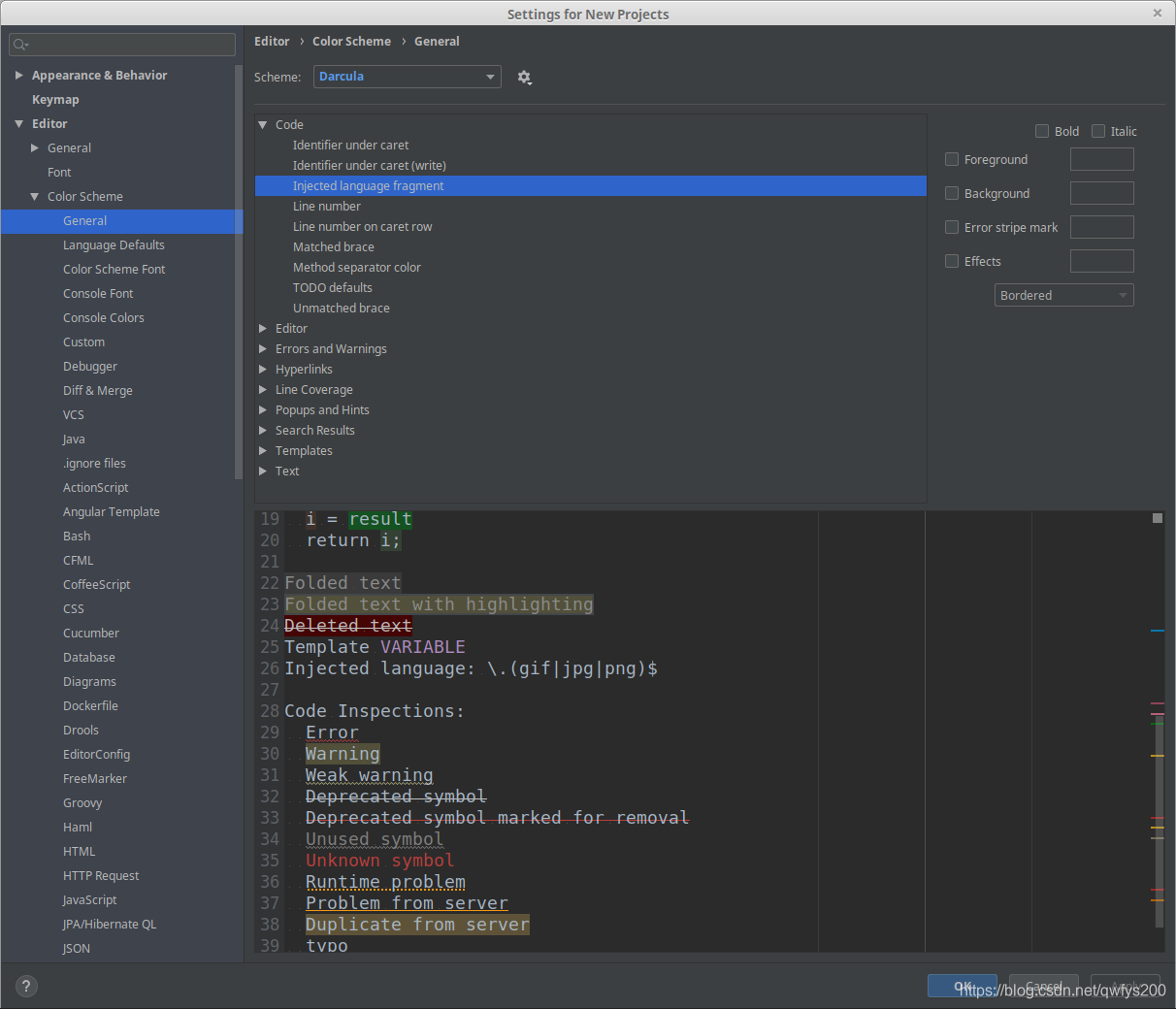Expand the Hyperlinks node
The width and height of the screenshot is (1176, 1009).
click(x=262, y=370)
